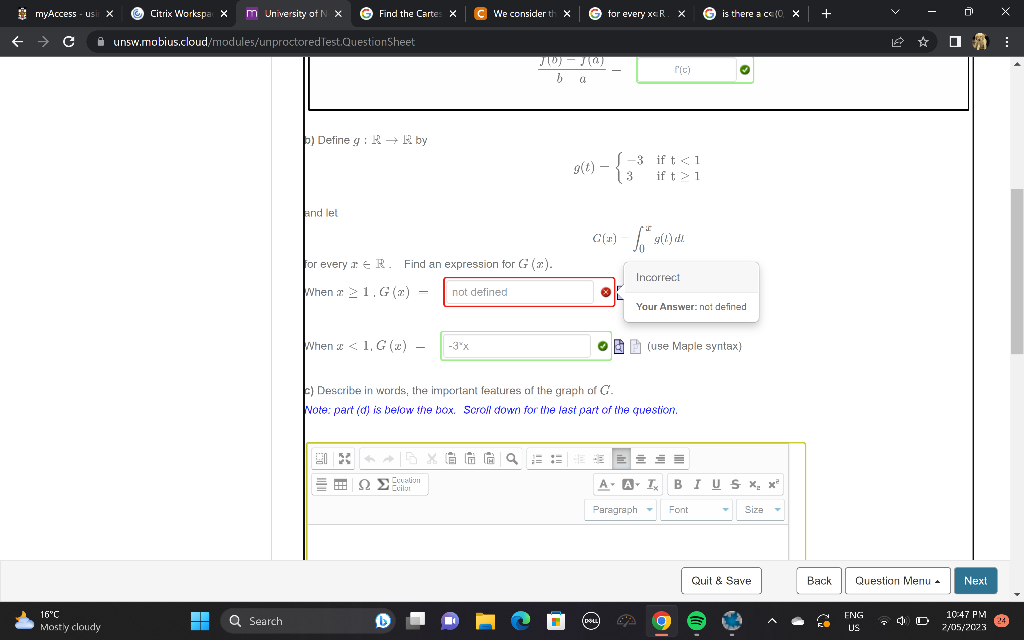Align text left
The width and height of the screenshot is (1024, 640).
click(621, 459)
